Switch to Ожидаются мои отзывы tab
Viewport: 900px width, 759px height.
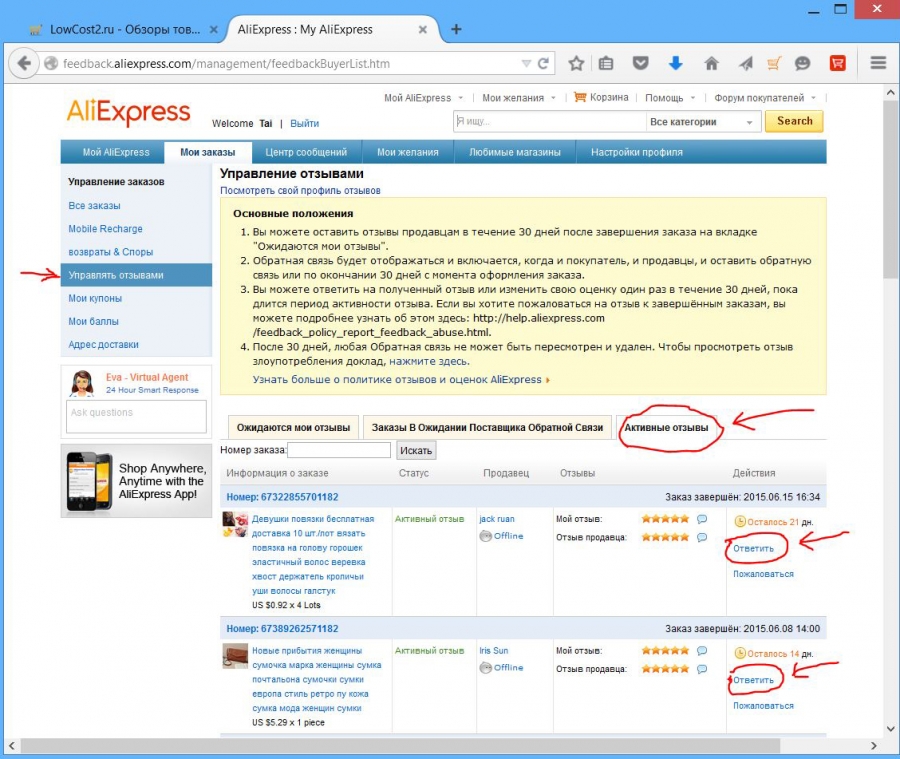click(x=293, y=428)
